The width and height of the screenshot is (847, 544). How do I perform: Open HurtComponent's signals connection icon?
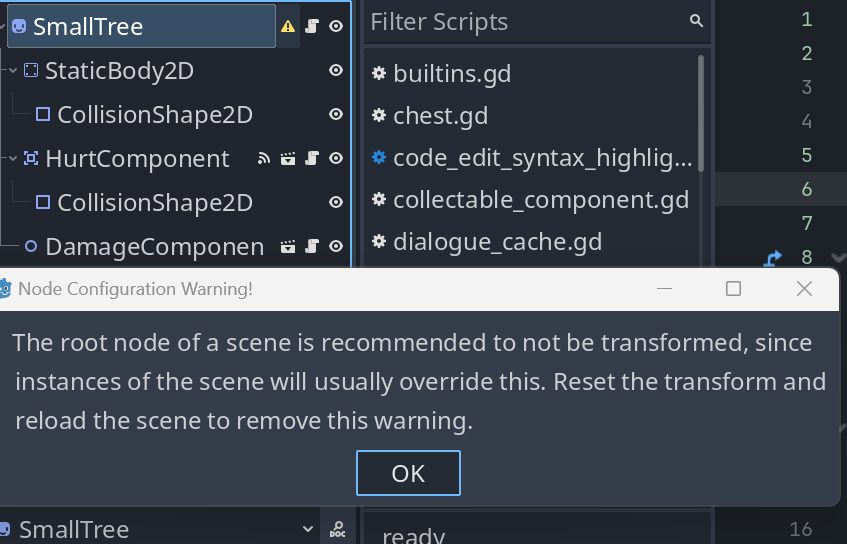pyautogui.click(x=264, y=158)
